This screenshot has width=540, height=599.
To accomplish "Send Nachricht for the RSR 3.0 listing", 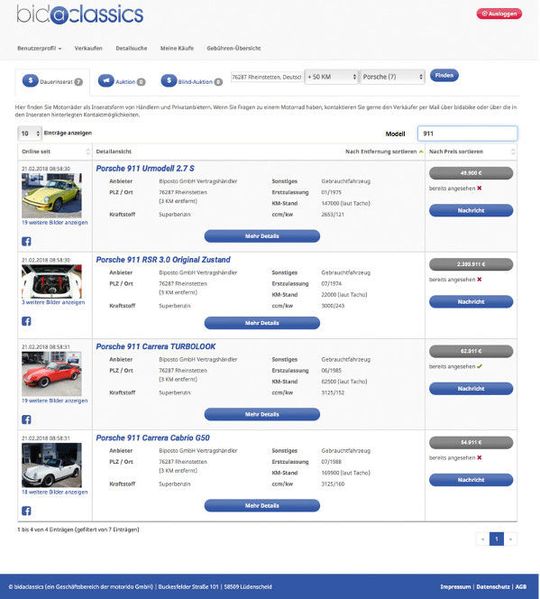I will (x=471, y=302).
